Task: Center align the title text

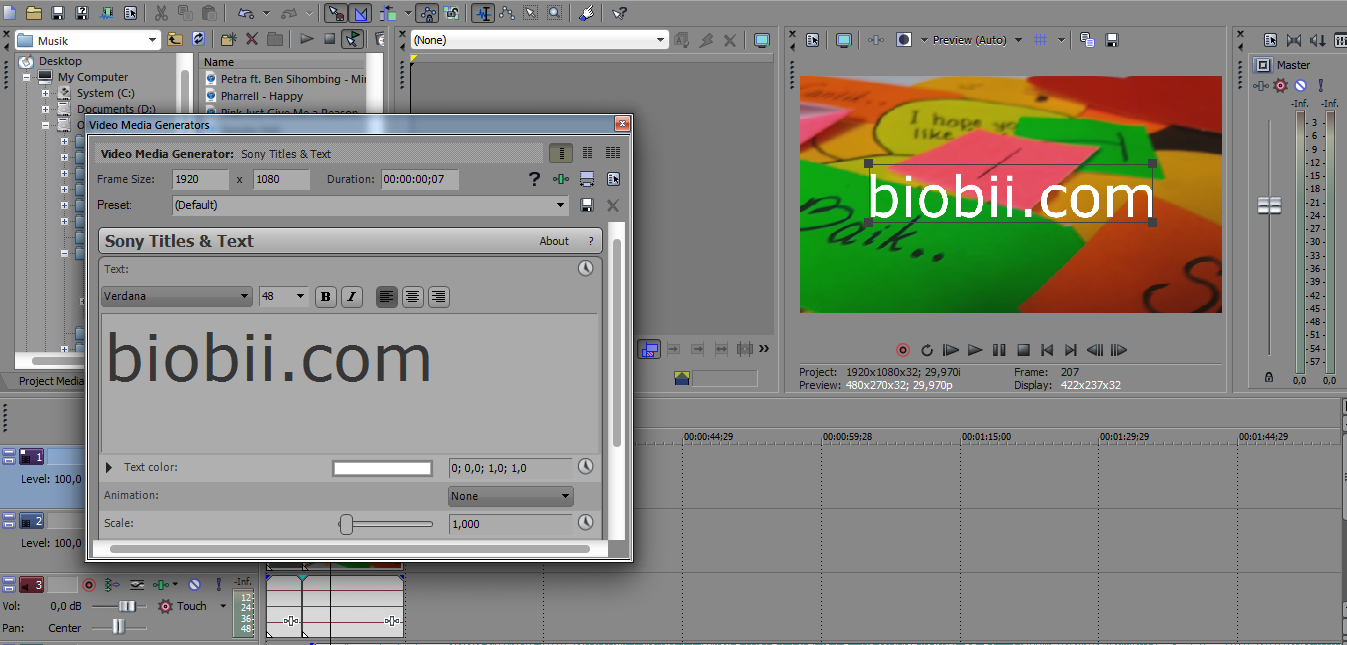Action: 412,297
